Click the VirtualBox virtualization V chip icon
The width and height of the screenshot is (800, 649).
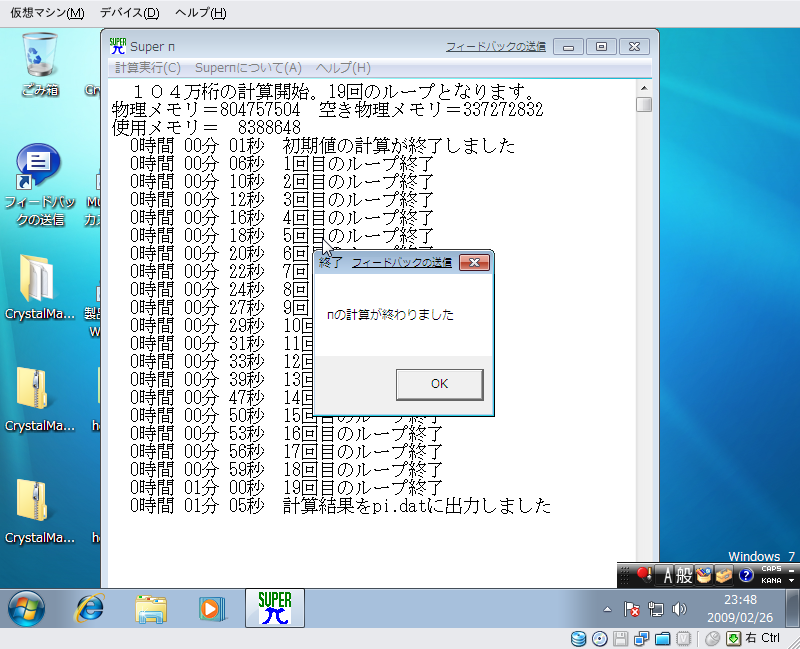pos(683,639)
